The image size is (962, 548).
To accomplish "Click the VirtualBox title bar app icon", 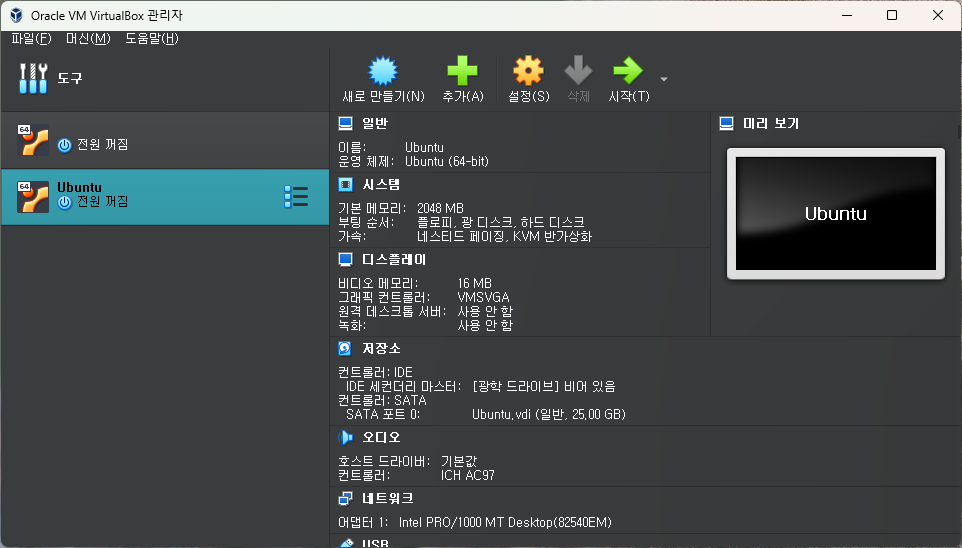I will click(x=17, y=15).
